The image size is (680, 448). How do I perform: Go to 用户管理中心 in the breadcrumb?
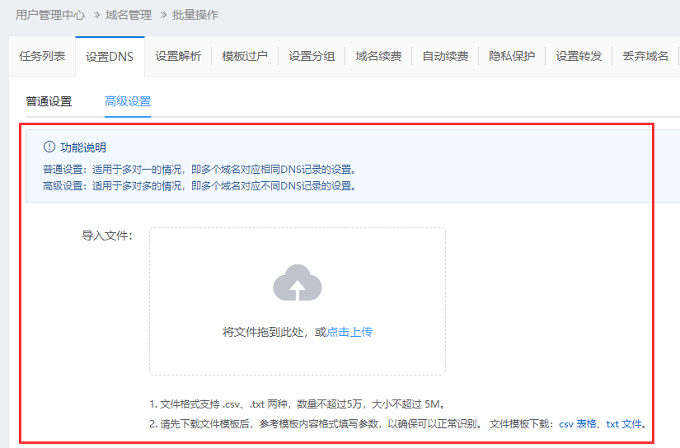[50, 15]
